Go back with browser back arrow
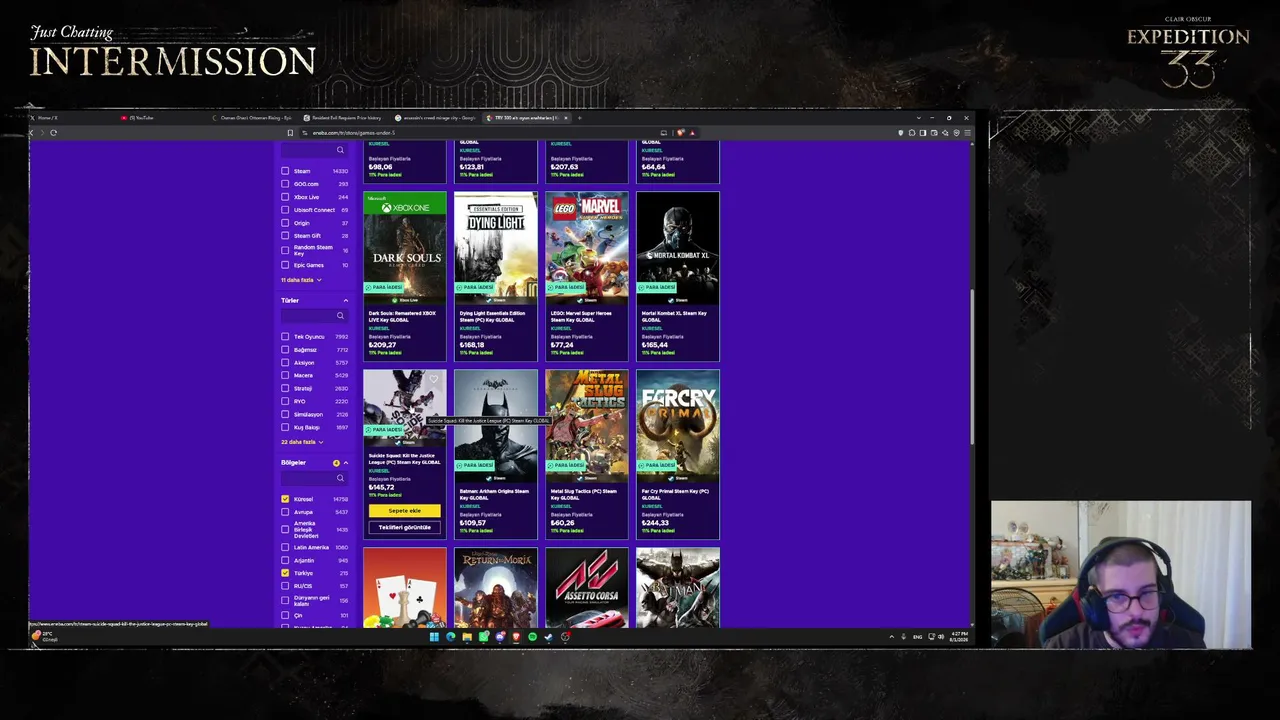Screen dimensions: 1280x720 31,133
